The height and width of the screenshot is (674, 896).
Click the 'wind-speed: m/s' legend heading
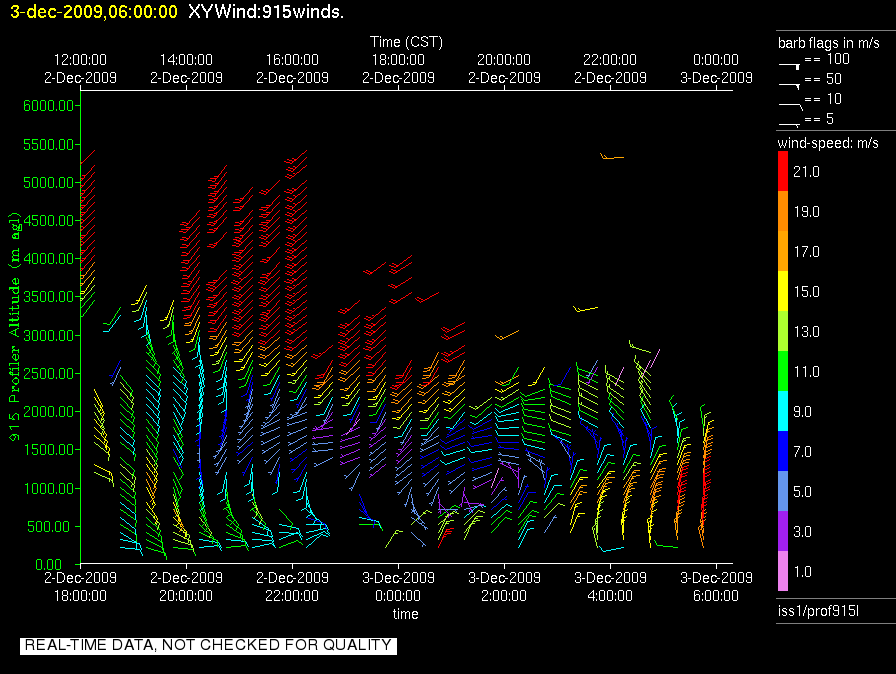(828, 143)
